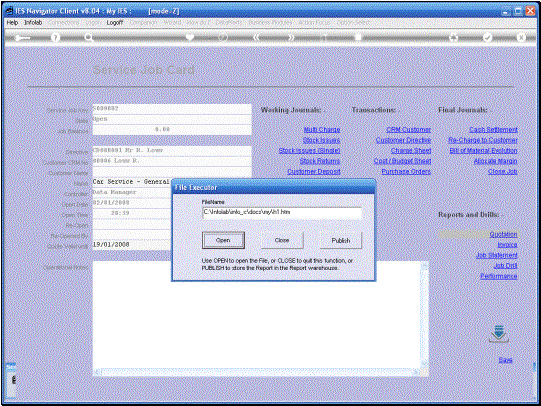Click the download arrow icon above Save
This screenshot has height=406, width=541.
(499, 334)
